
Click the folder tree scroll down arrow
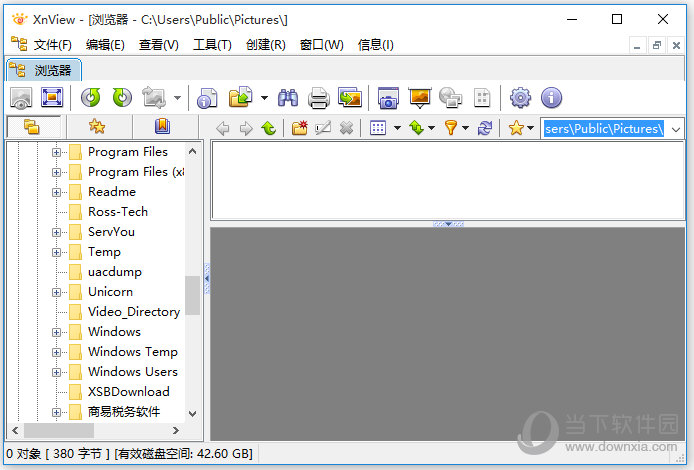point(193,414)
